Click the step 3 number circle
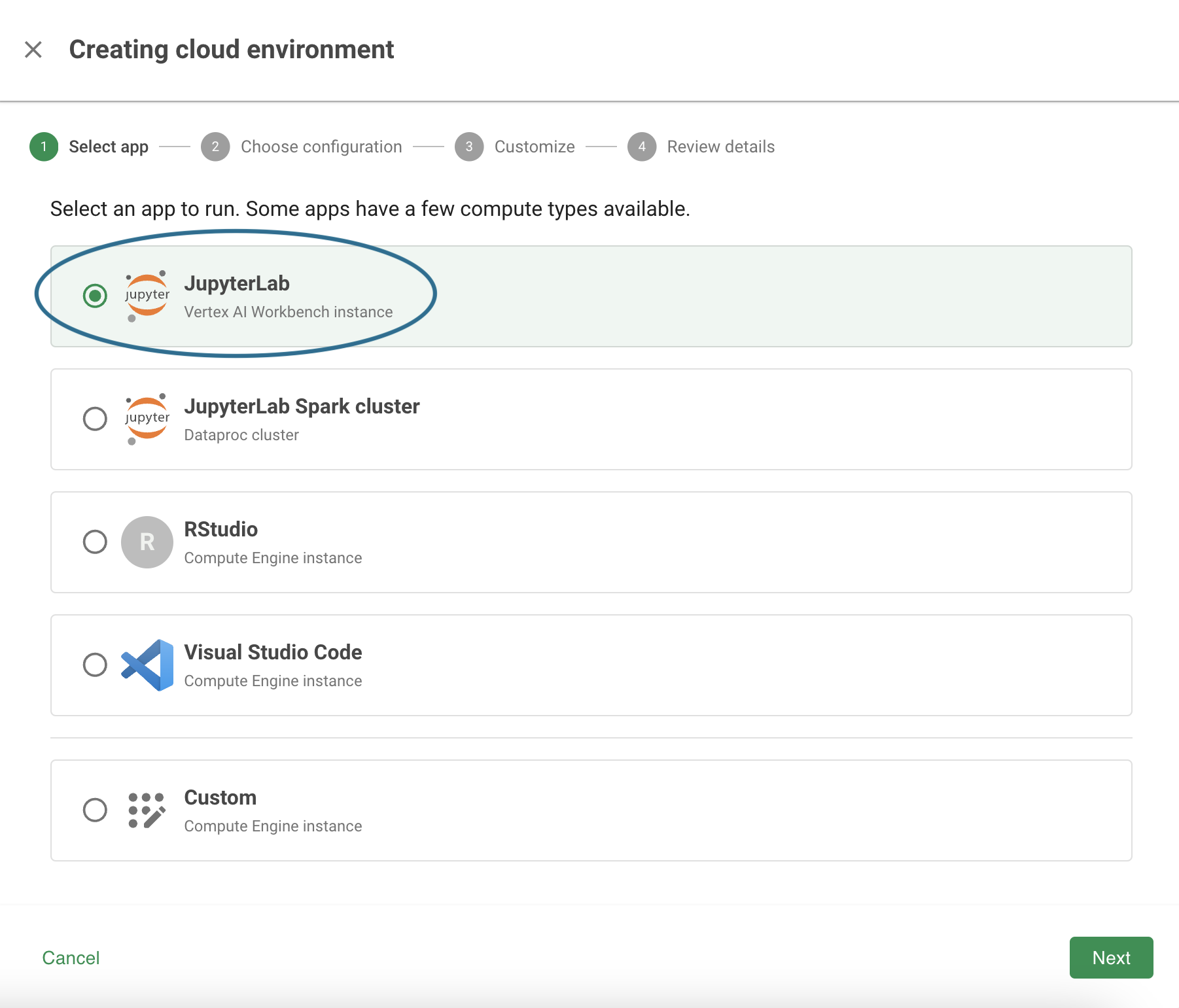 click(x=469, y=147)
